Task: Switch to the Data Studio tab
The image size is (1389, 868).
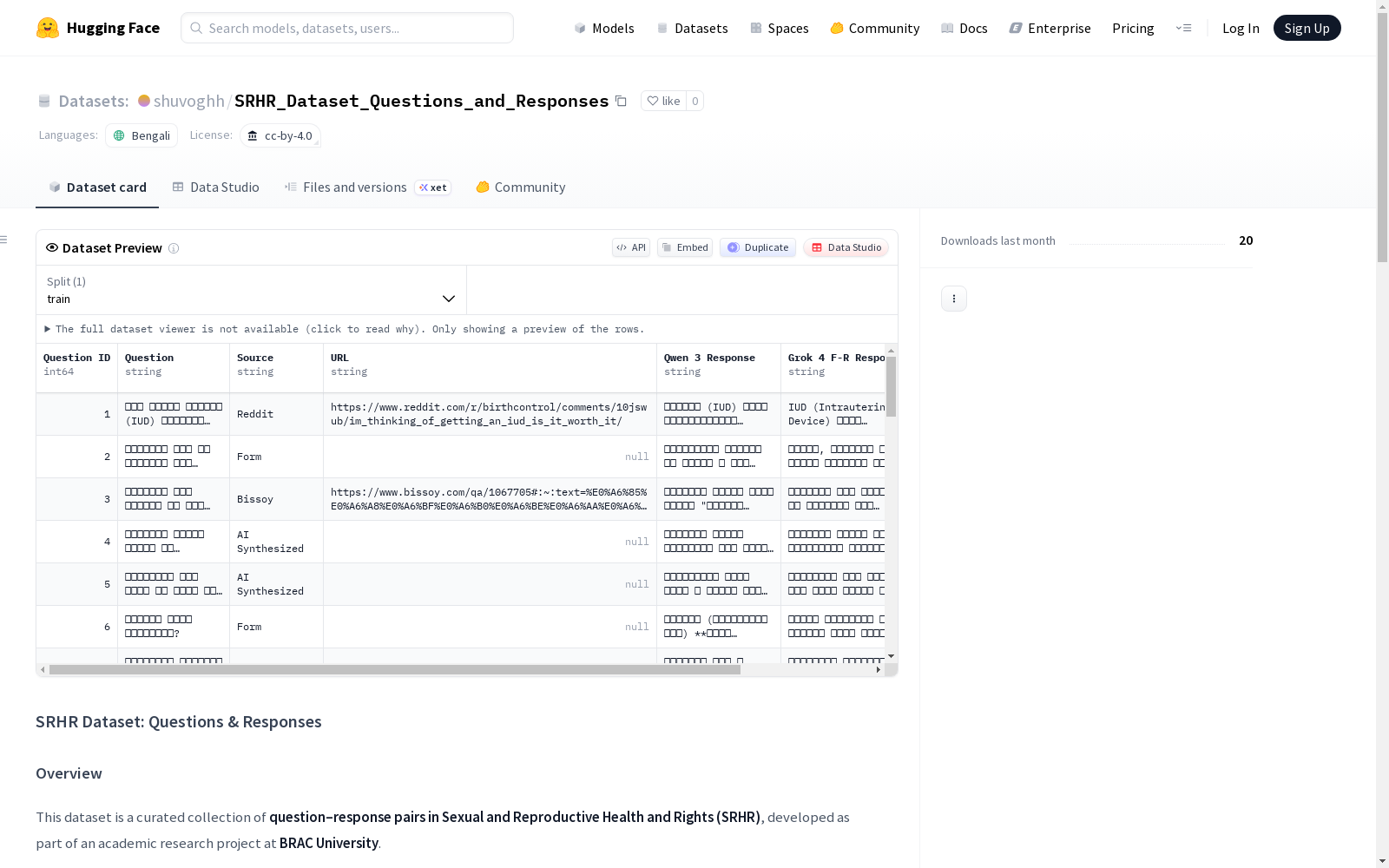Action: [215, 187]
